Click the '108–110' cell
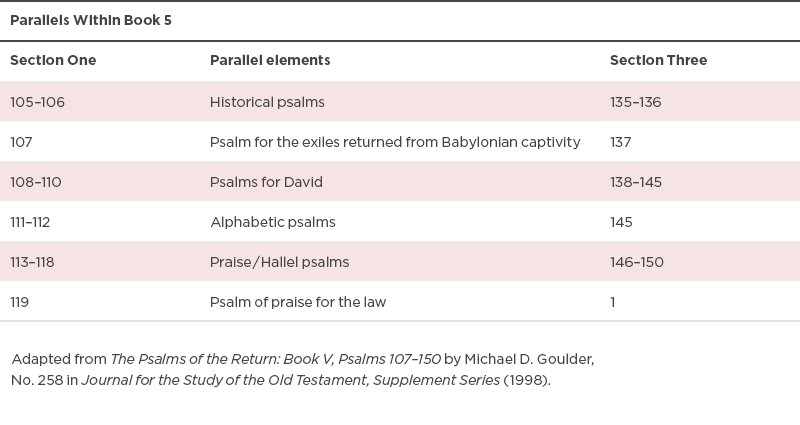This screenshot has width=800, height=425. click(x=36, y=182)
